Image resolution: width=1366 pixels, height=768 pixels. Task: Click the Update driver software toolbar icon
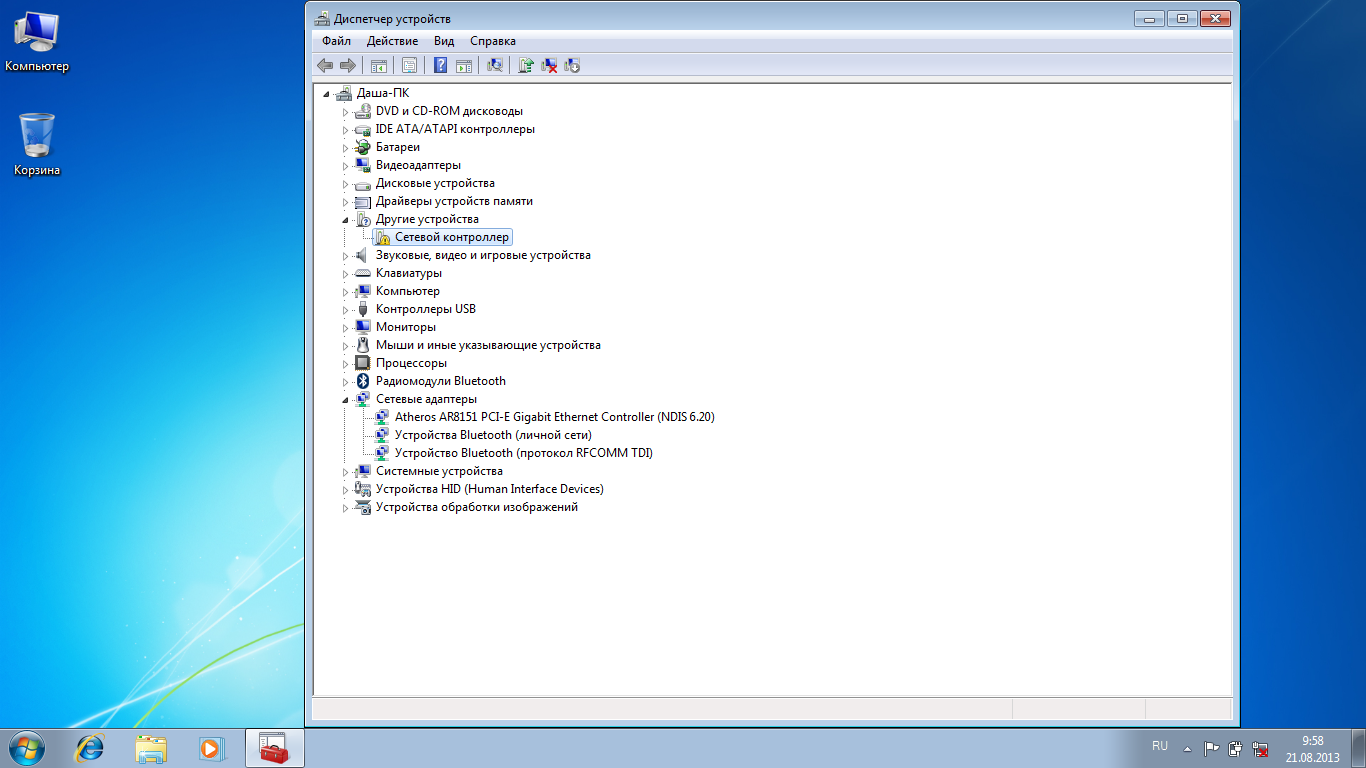pyautogui.click(x=526, y=66)
